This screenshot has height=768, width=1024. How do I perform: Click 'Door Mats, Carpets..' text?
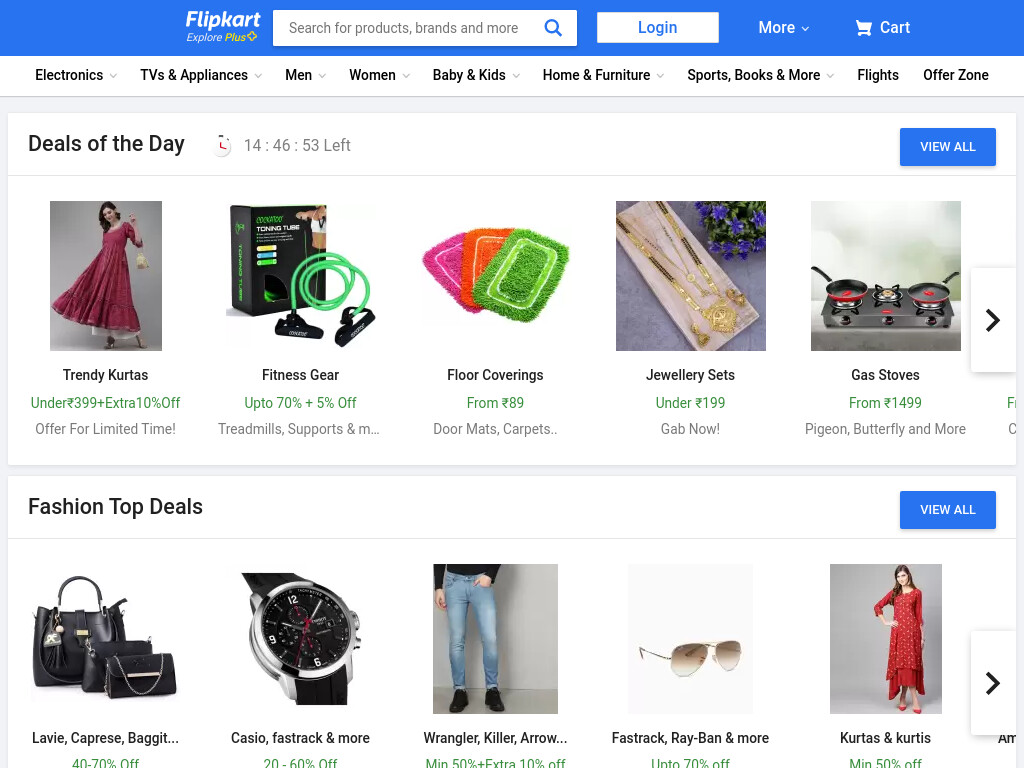495,429
